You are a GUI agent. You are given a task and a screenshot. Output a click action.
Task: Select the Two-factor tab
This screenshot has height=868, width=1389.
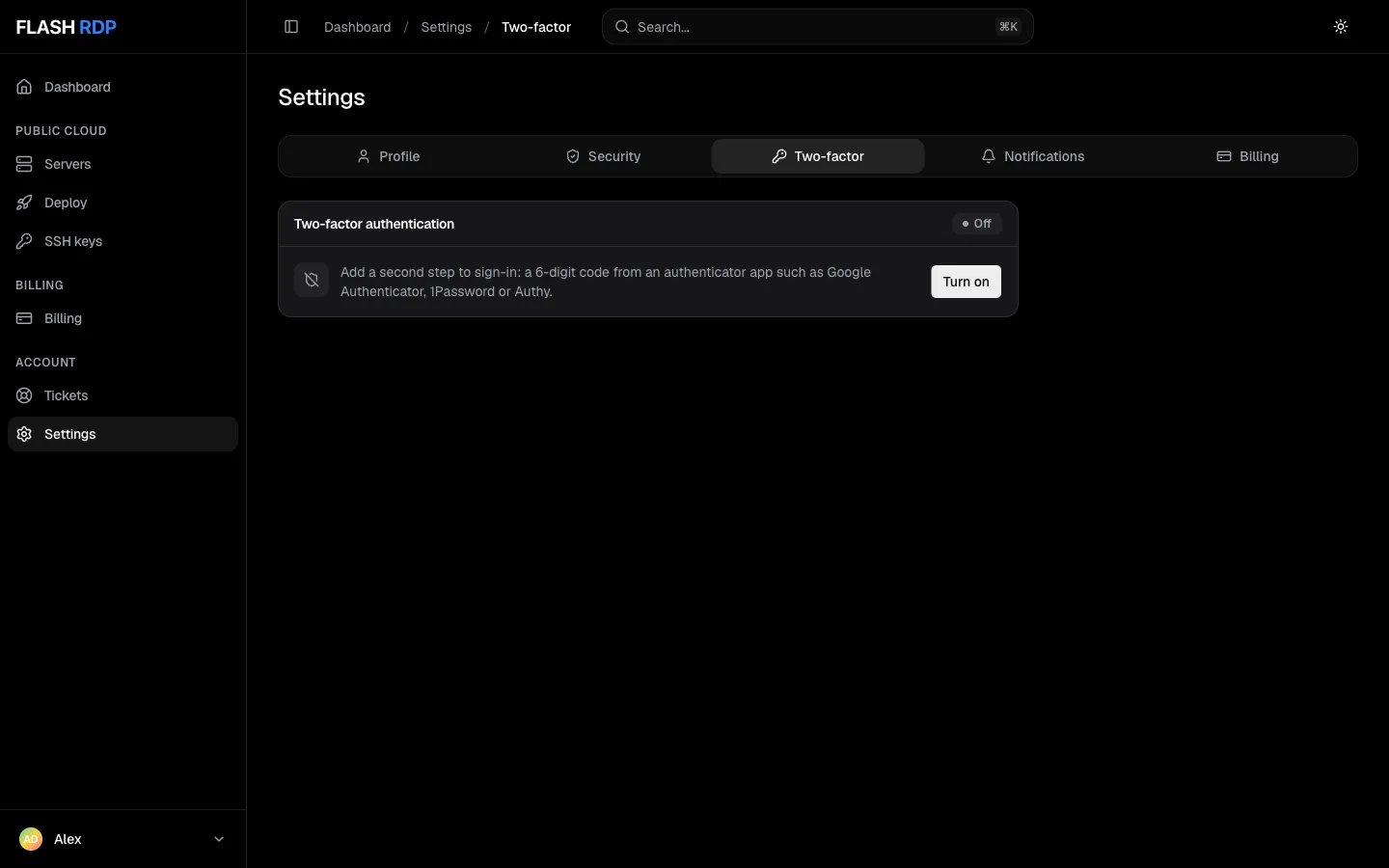pyautogui.click(x=818, y=156)
